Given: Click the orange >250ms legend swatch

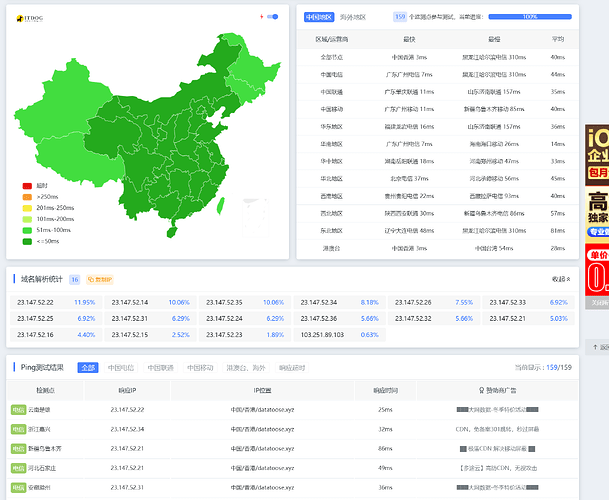Looking at the screenshot, I should click(x=27, y=197).
